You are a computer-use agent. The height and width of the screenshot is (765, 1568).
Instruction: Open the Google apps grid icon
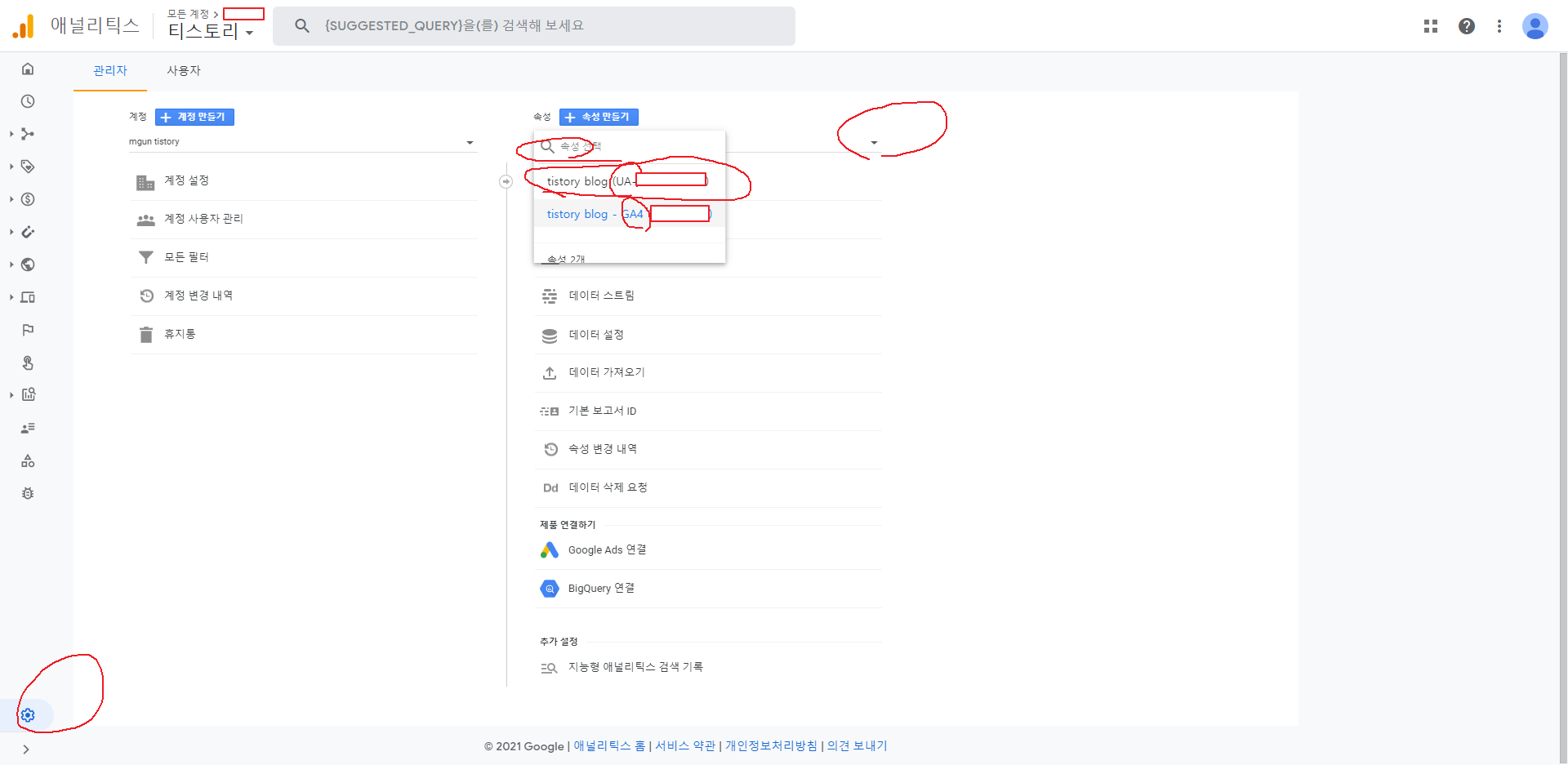1431,26
